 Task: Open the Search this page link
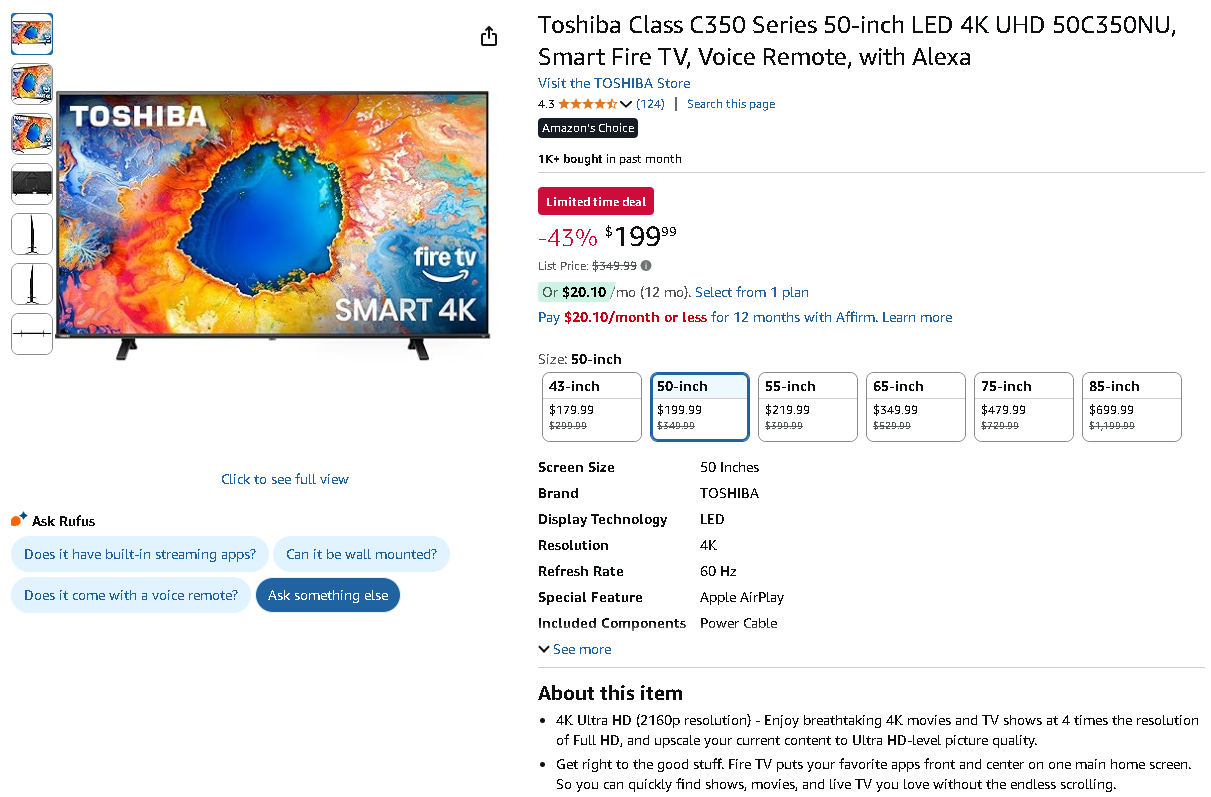[731, 104]
